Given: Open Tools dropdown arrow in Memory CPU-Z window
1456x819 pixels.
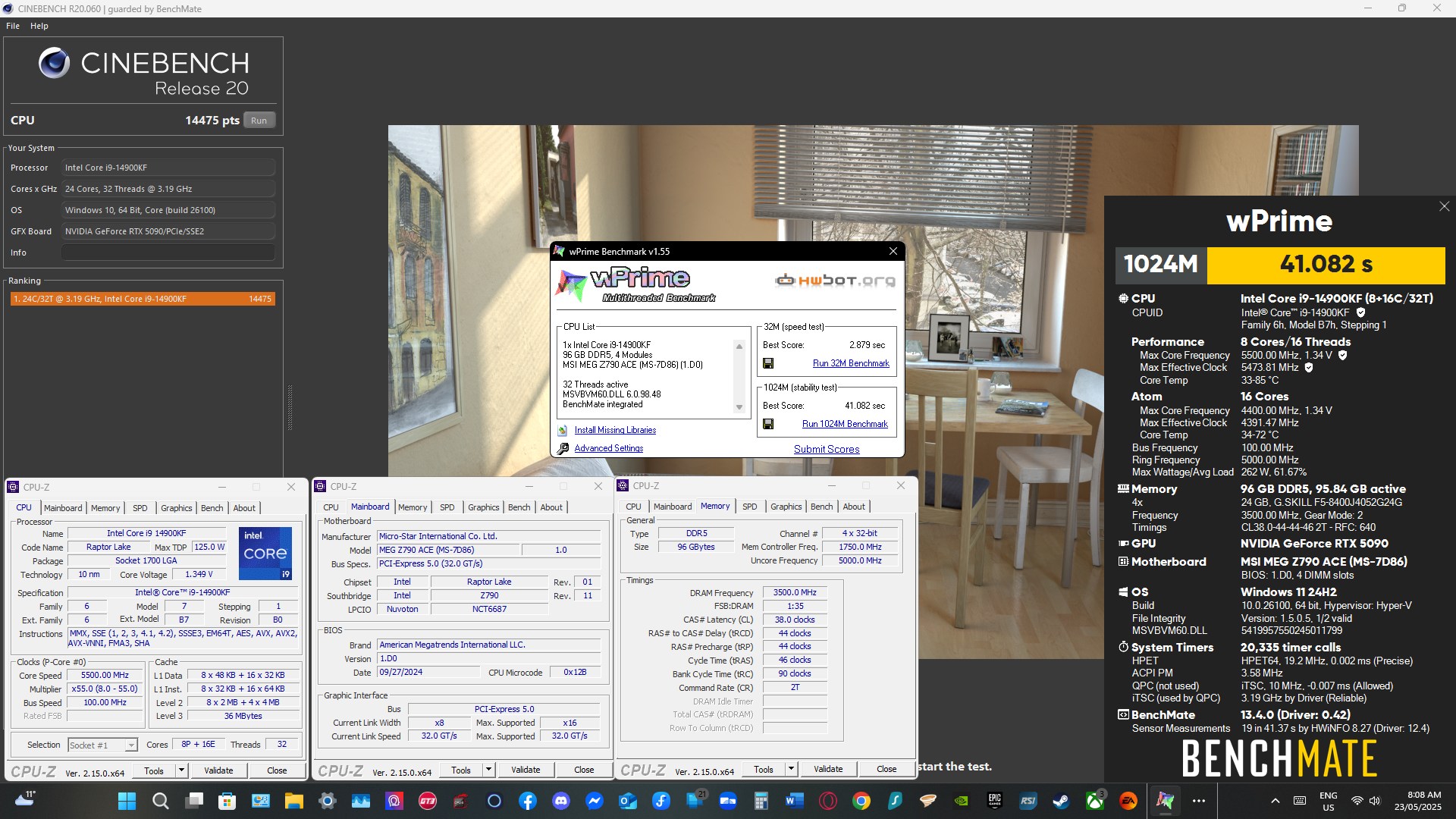Looking at the screenshot, I should [792, 769].
